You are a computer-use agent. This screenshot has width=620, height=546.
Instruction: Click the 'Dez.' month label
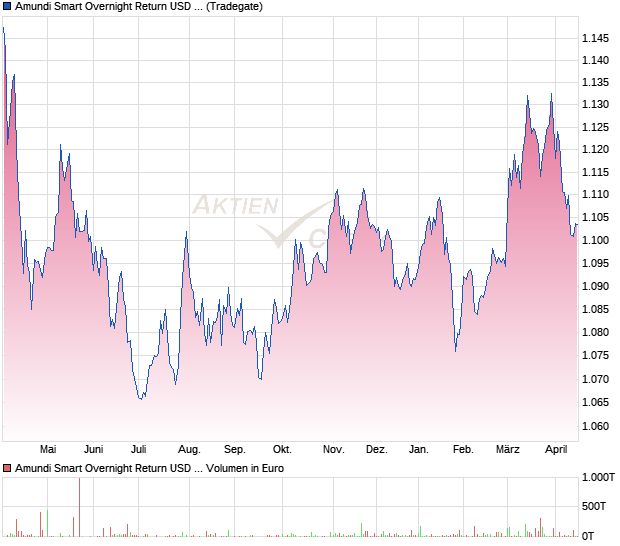coord(376,450)
